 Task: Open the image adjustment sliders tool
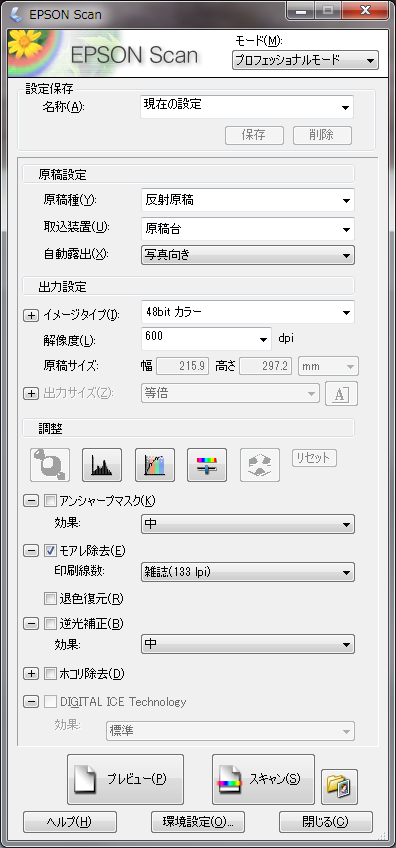click(207, 465)
